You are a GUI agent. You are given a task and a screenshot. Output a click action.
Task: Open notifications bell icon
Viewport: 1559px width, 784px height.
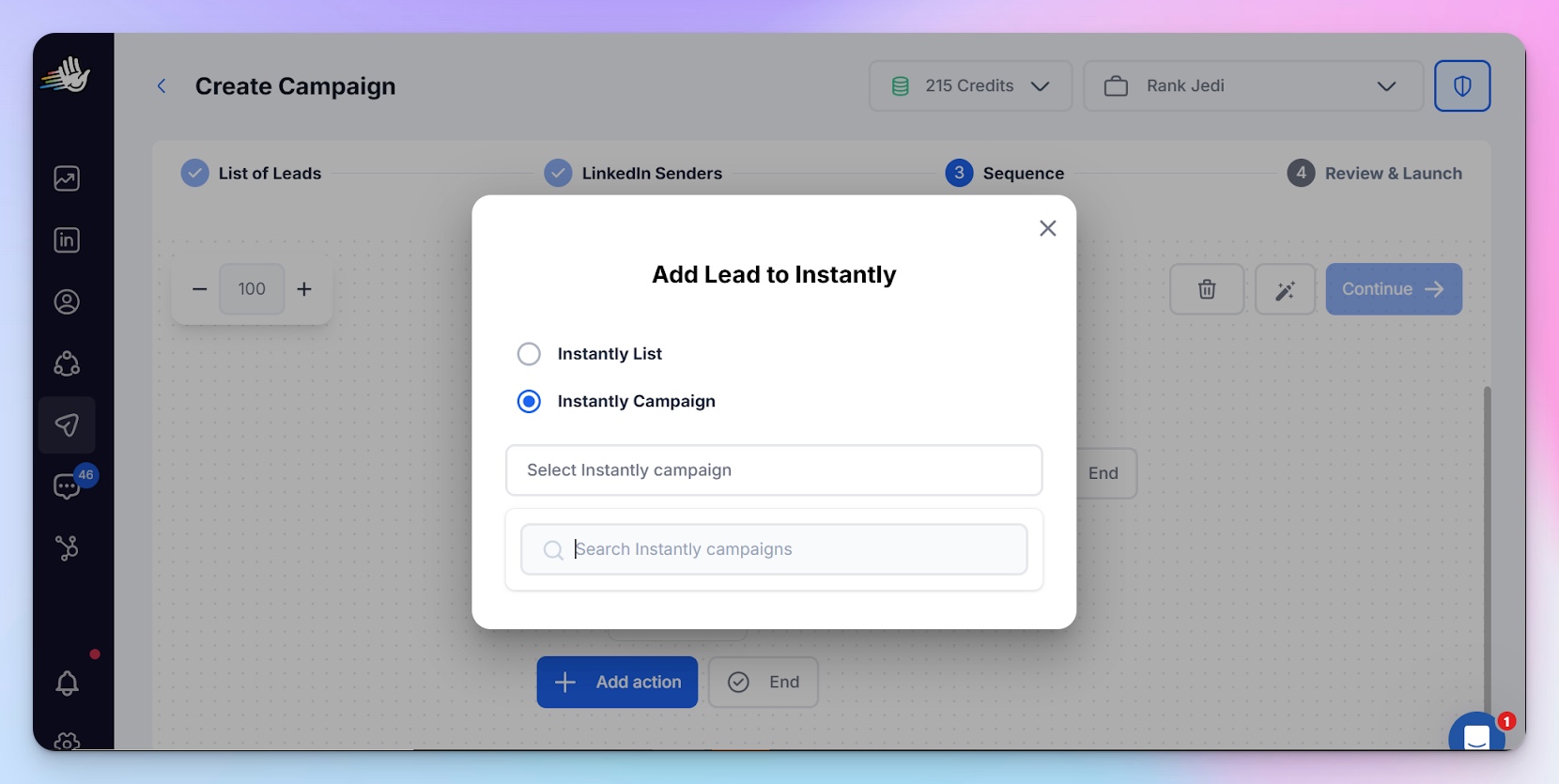tap(67, 684)
